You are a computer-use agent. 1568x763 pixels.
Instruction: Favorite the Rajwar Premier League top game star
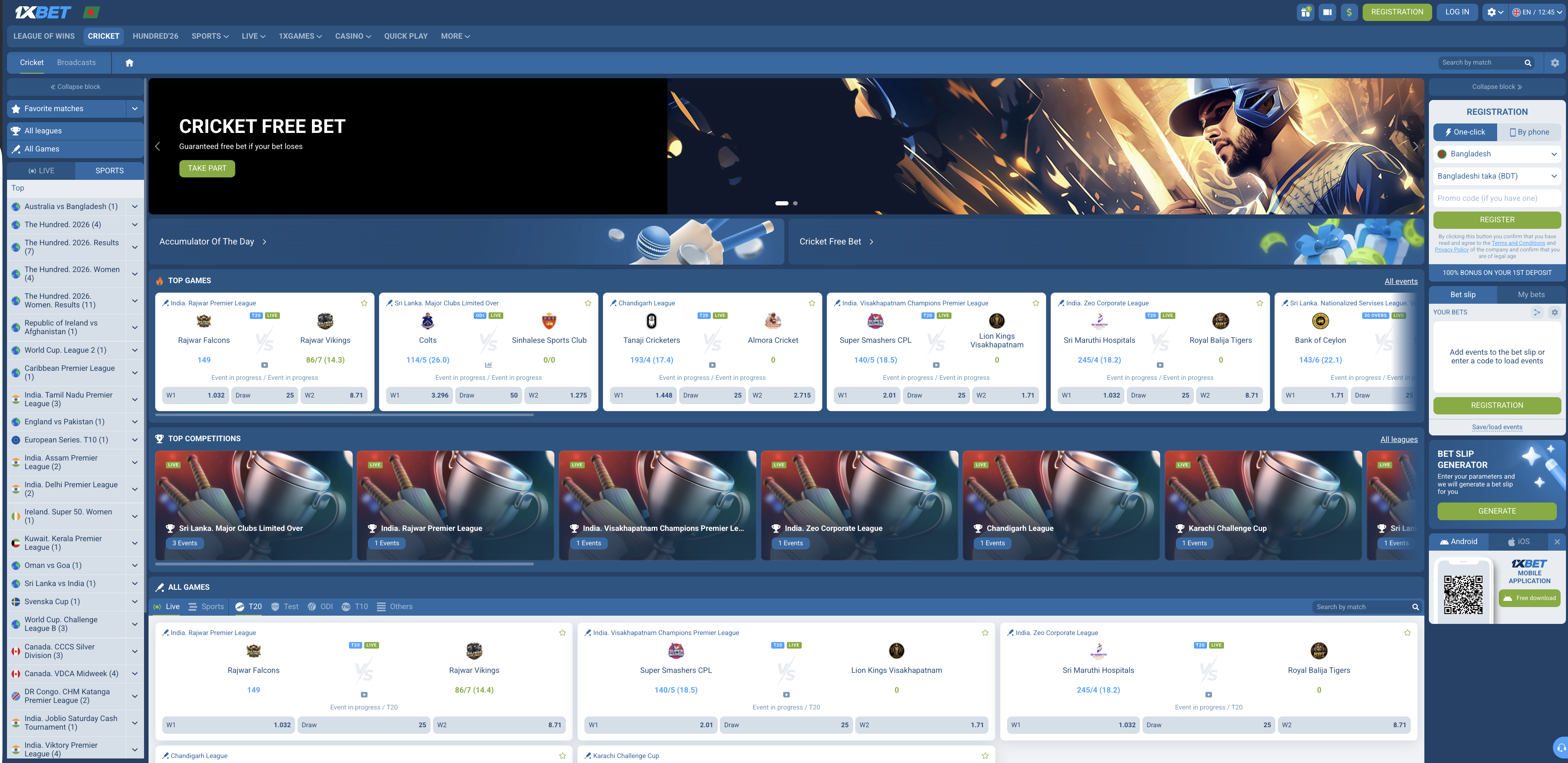[364, 303]
